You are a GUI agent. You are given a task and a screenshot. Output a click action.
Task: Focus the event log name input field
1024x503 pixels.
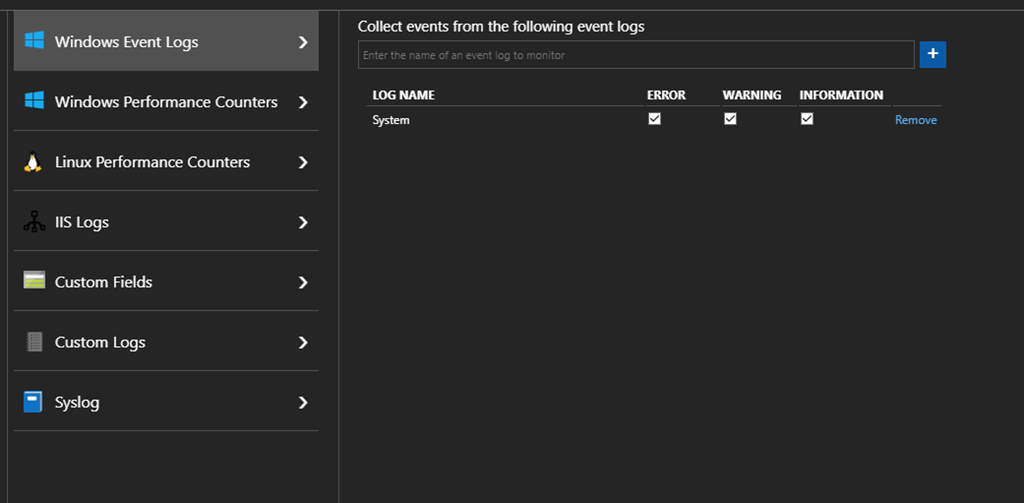tap(635, 55)
